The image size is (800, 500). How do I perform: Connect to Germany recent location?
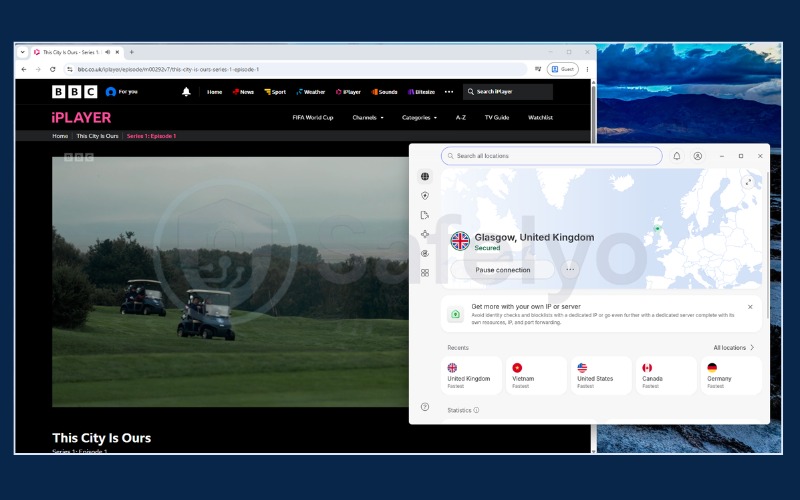pyautogui.click(x=731, y=376)
